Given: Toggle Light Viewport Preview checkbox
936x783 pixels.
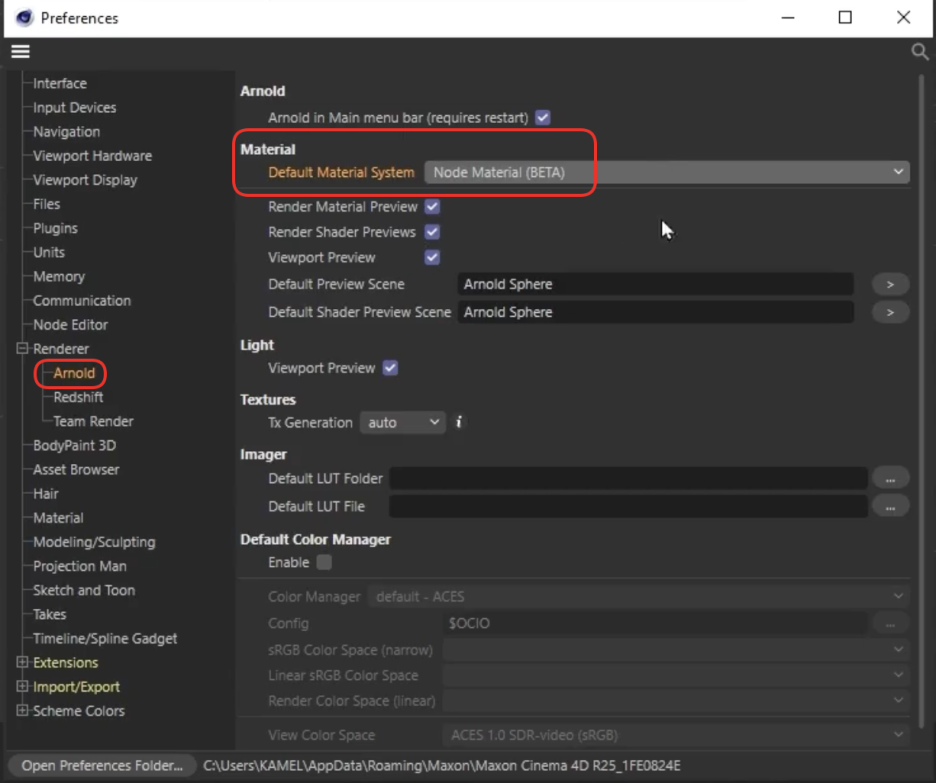Looking at the screenshot, I should [390, 368].
